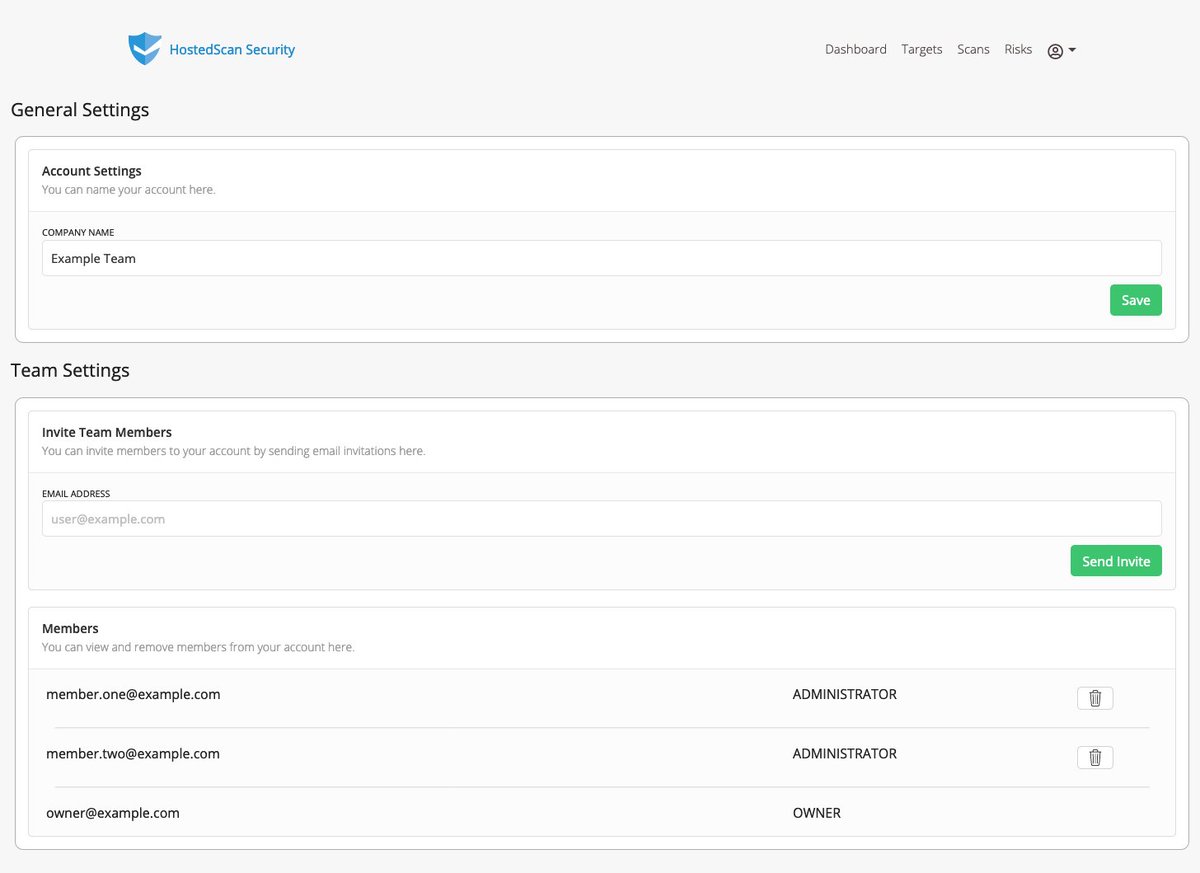Click the Members section title
The width and height of the screenshot is (1200, 873).
[x=70, y=628]
